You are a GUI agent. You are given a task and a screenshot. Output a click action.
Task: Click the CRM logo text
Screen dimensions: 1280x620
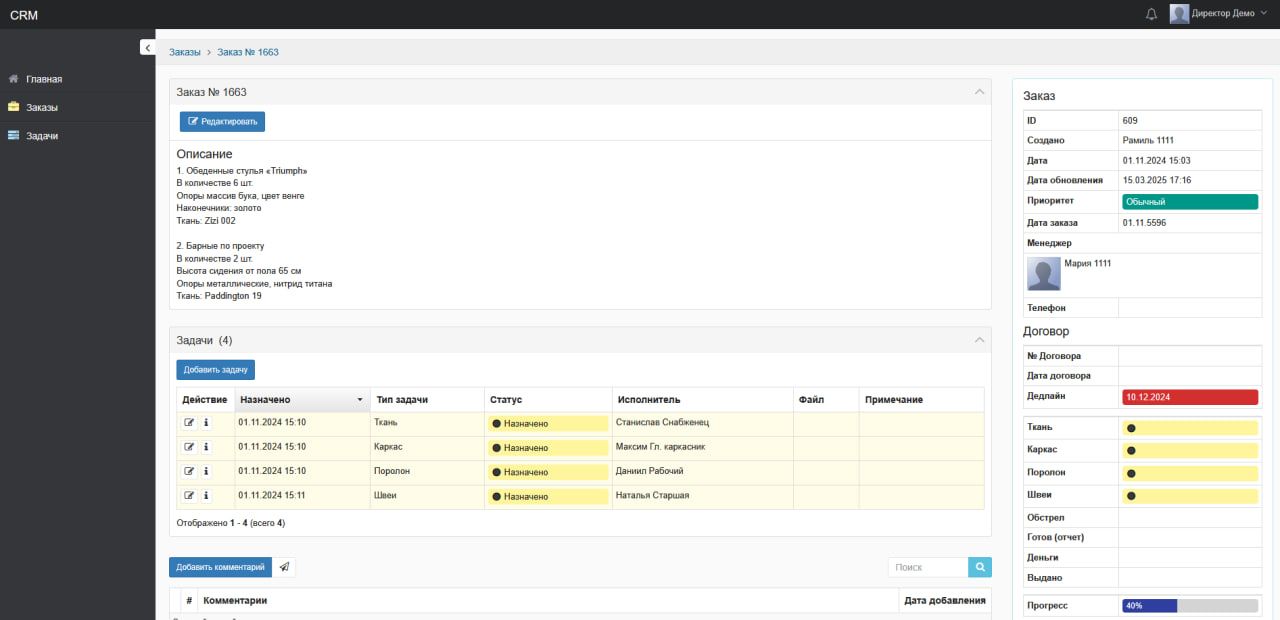(x=24, y=15)
